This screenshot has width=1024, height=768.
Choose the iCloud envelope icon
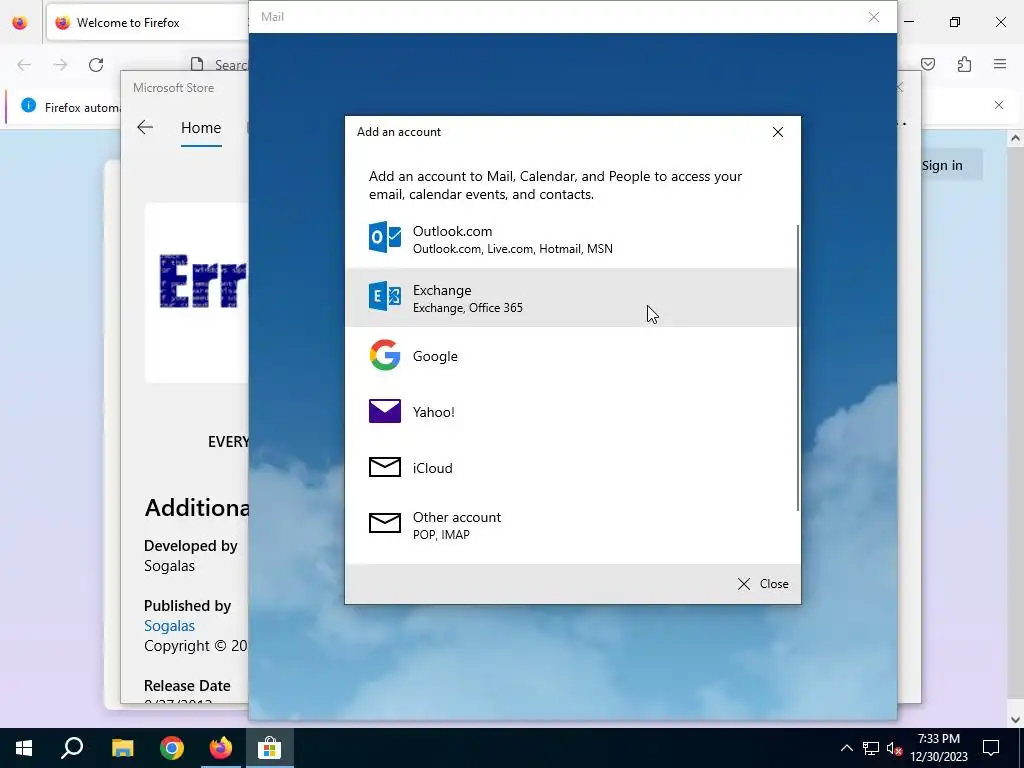[x=385, y=467]
